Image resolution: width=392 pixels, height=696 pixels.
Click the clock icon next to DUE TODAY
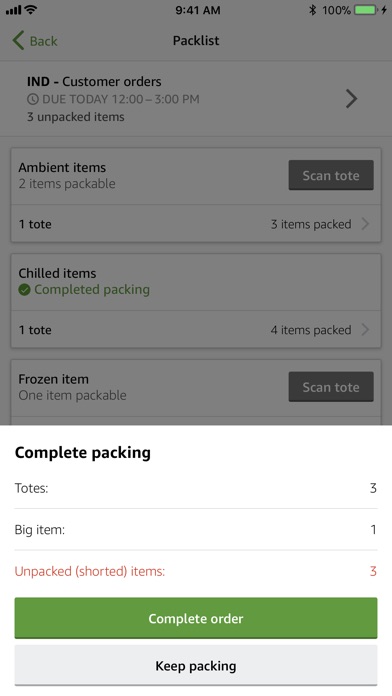[33, 99]
